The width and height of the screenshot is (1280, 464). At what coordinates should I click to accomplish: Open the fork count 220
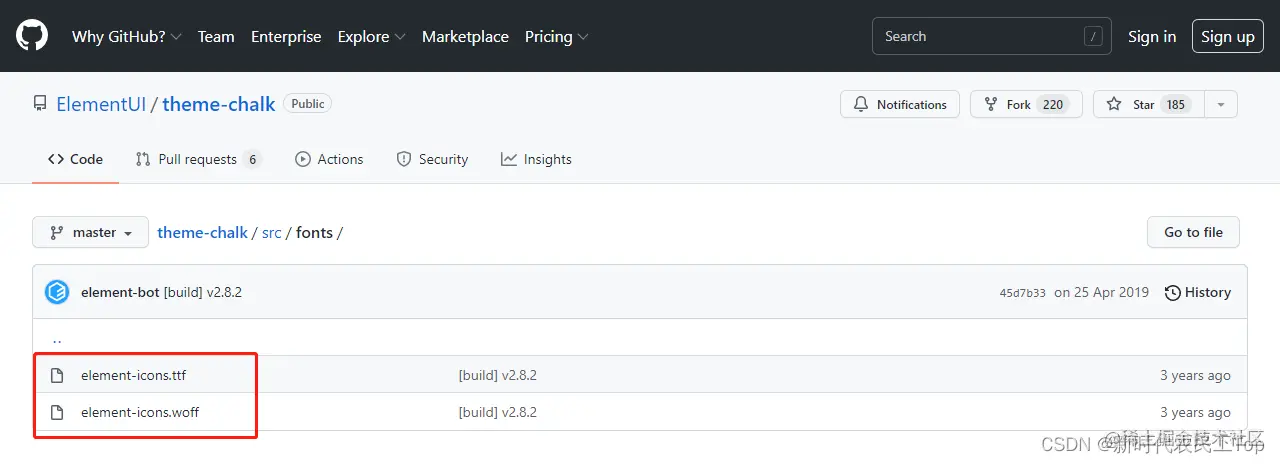pos(1052,104)
